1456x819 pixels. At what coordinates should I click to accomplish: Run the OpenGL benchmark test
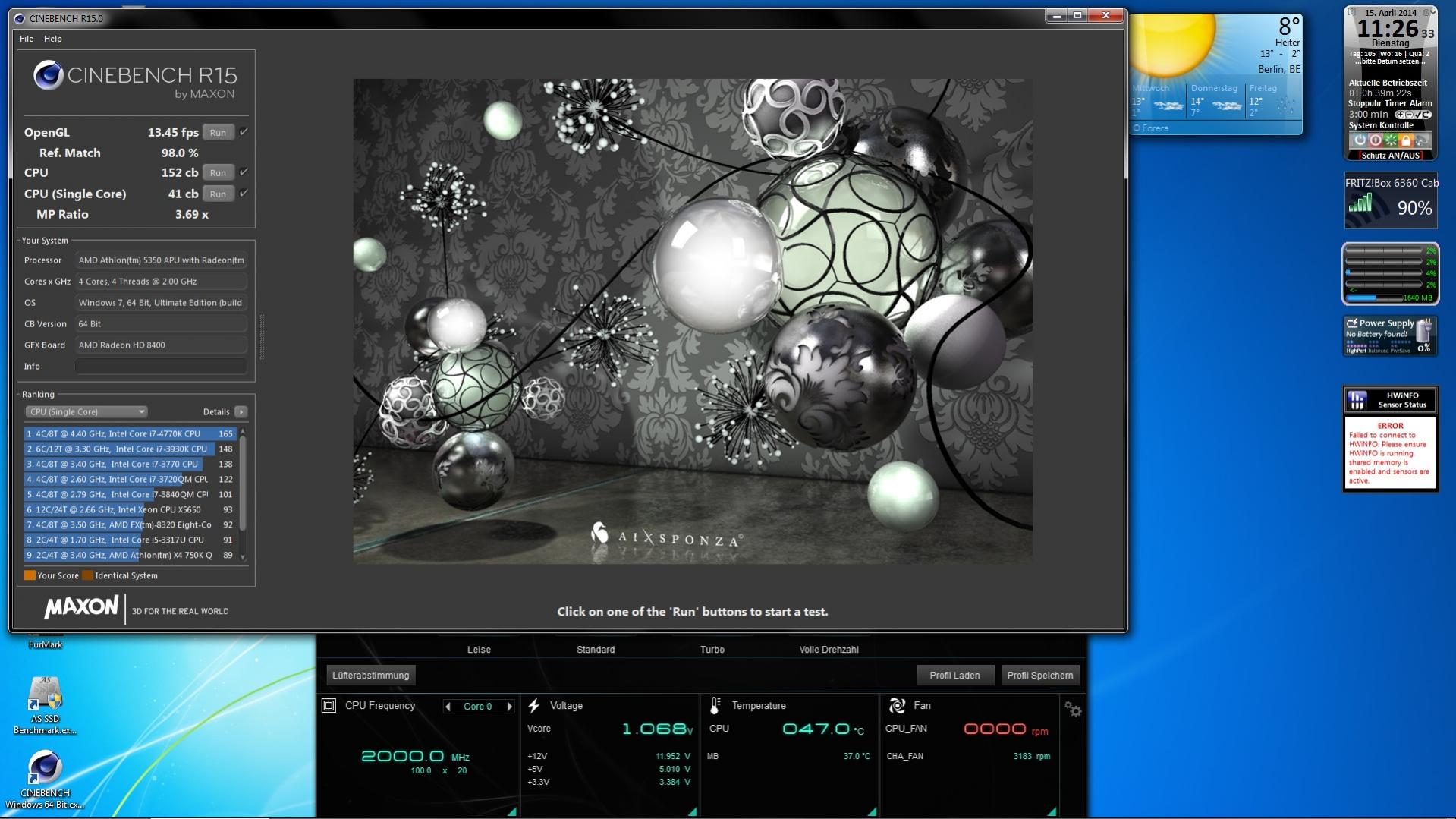tap(218, 133)
